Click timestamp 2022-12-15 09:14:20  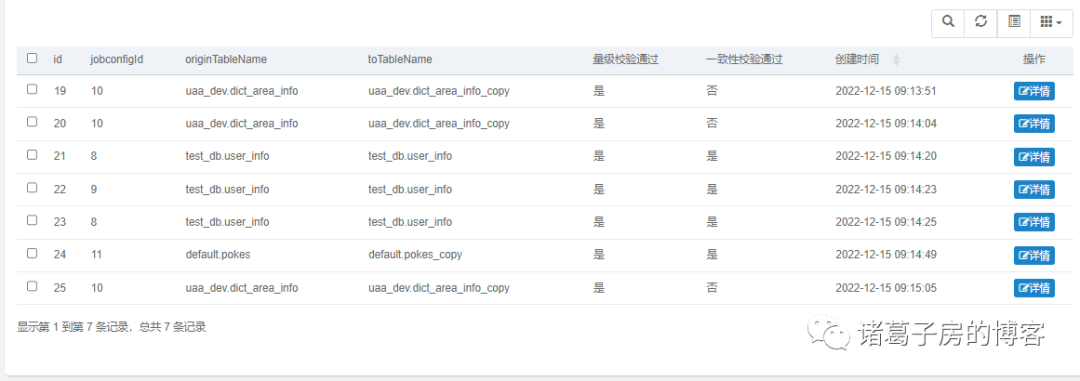coord(886,156)
